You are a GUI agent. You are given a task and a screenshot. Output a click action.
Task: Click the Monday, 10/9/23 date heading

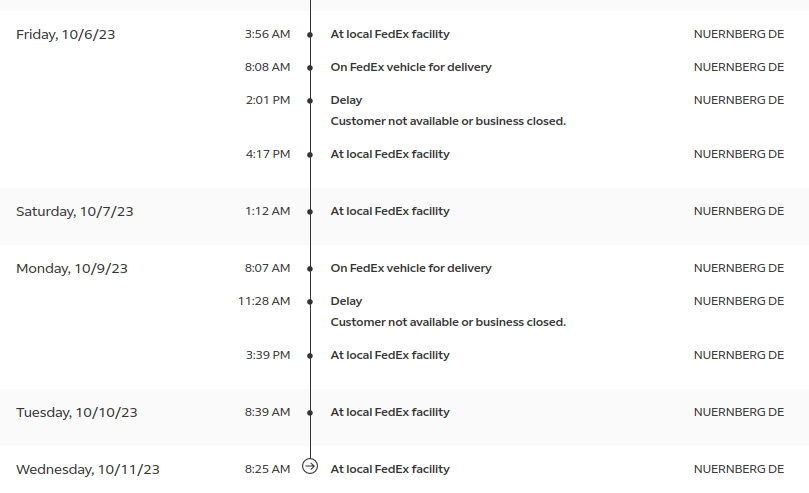tap(72, 269)
